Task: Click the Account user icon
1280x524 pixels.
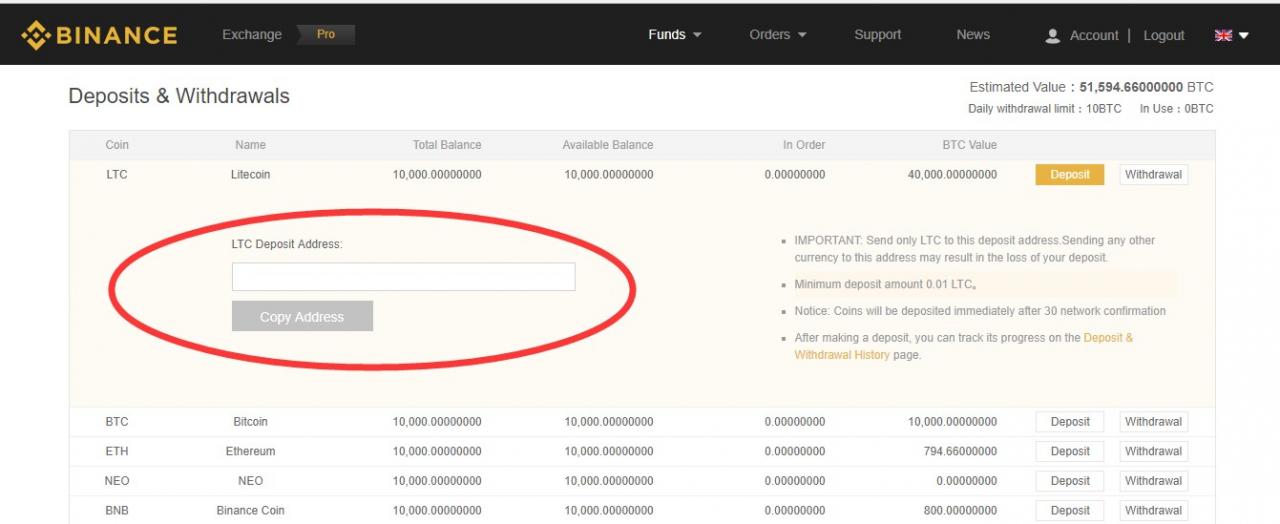Action: coord(1052,36)
